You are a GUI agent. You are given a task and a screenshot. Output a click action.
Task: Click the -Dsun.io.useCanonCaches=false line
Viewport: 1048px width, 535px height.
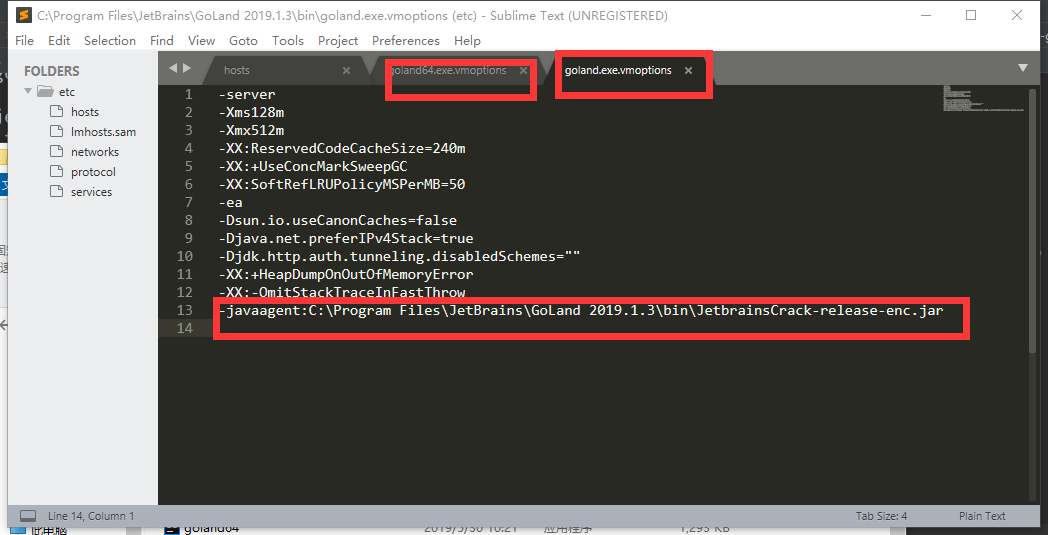(338, 220)
